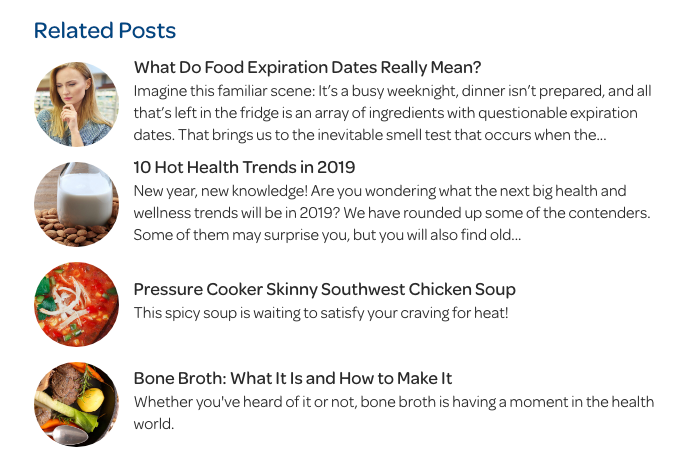The width and height of the screenshot is (700, 467).
Task: Go to Pressure Cooker Skinny Southwest Chicken Soup
Action: pos(324,289)
